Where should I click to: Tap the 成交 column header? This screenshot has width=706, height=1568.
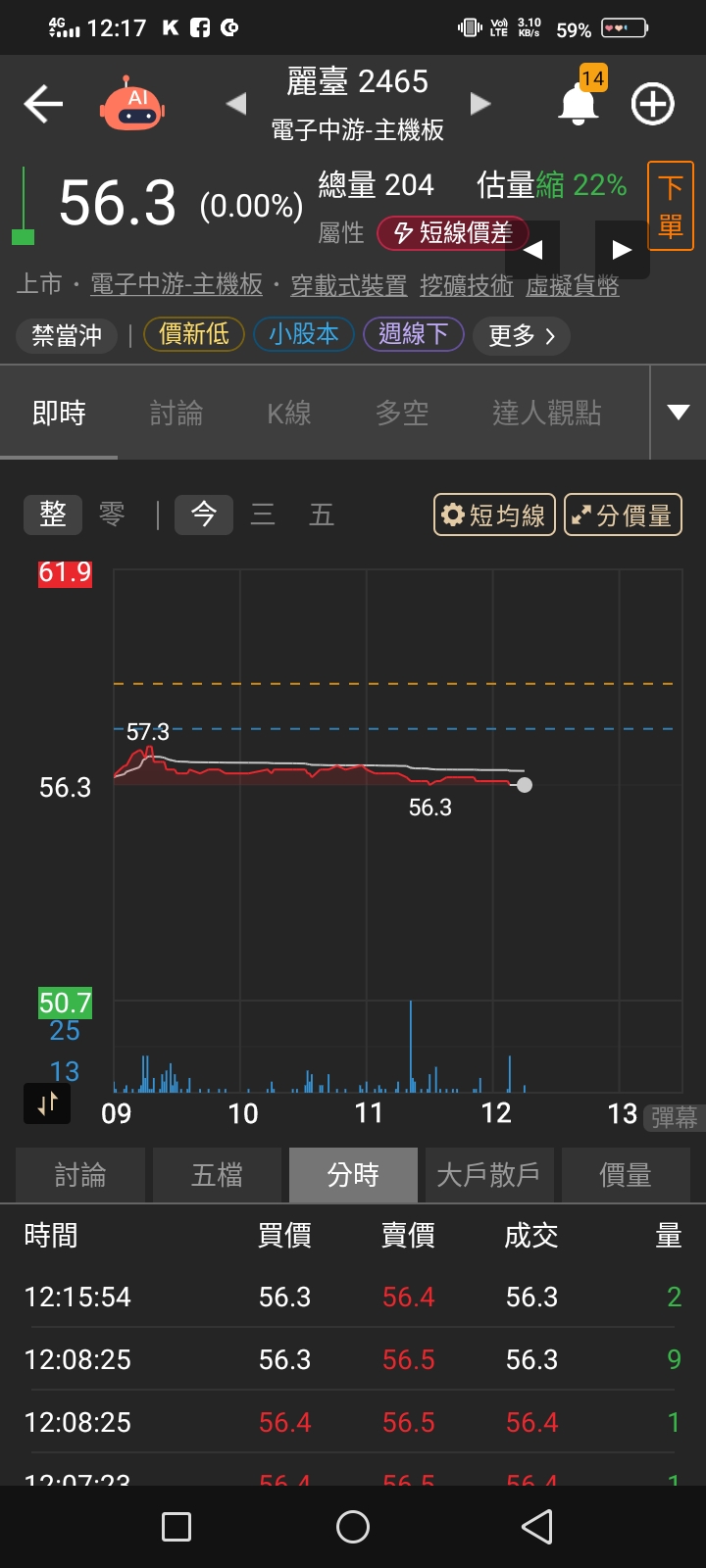tap(531, 1236)
